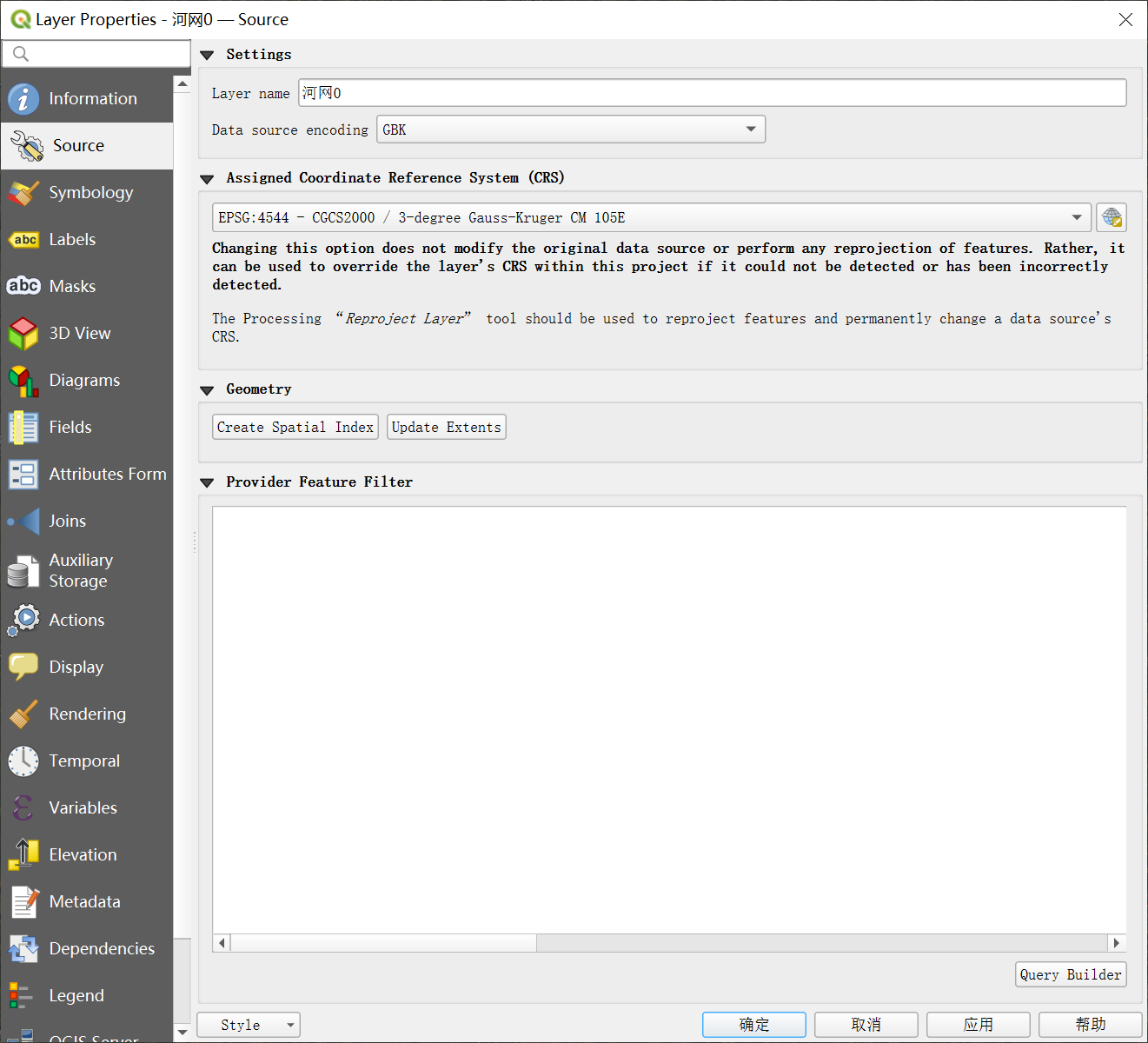Open the Fields table icon

[23, 428]
